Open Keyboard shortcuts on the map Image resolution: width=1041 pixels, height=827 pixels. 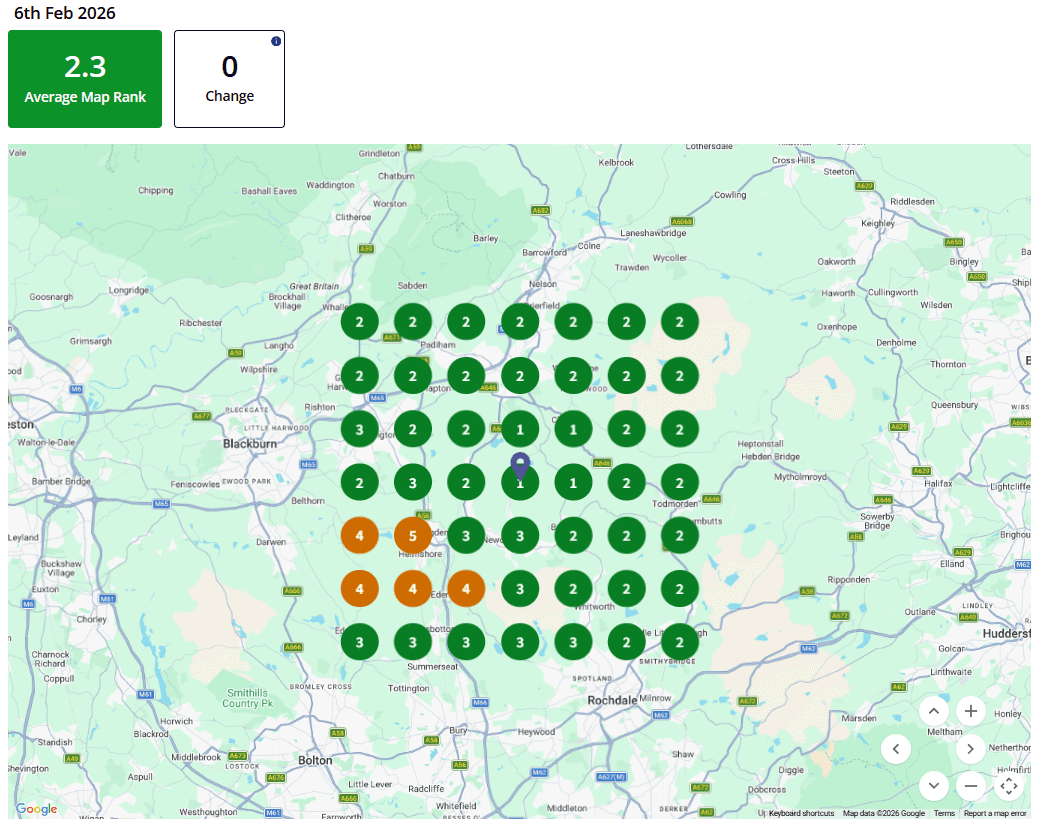point(801,814)
